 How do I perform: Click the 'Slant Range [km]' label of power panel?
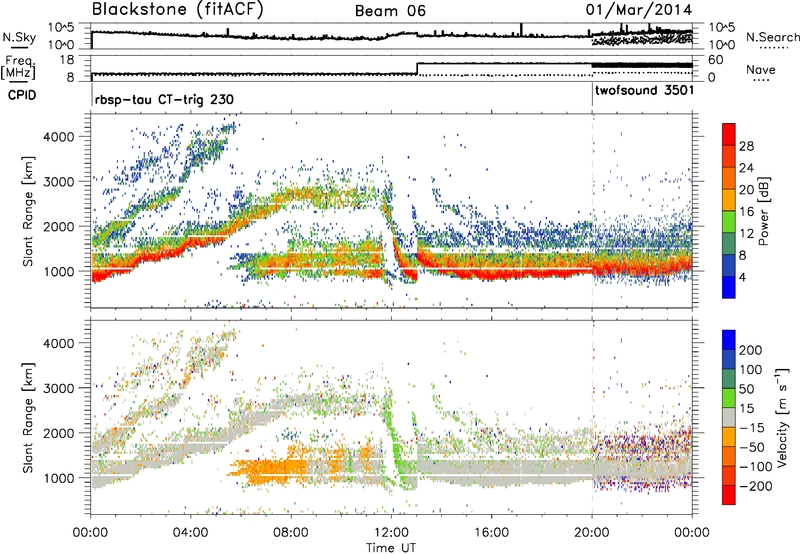point(28,211)
